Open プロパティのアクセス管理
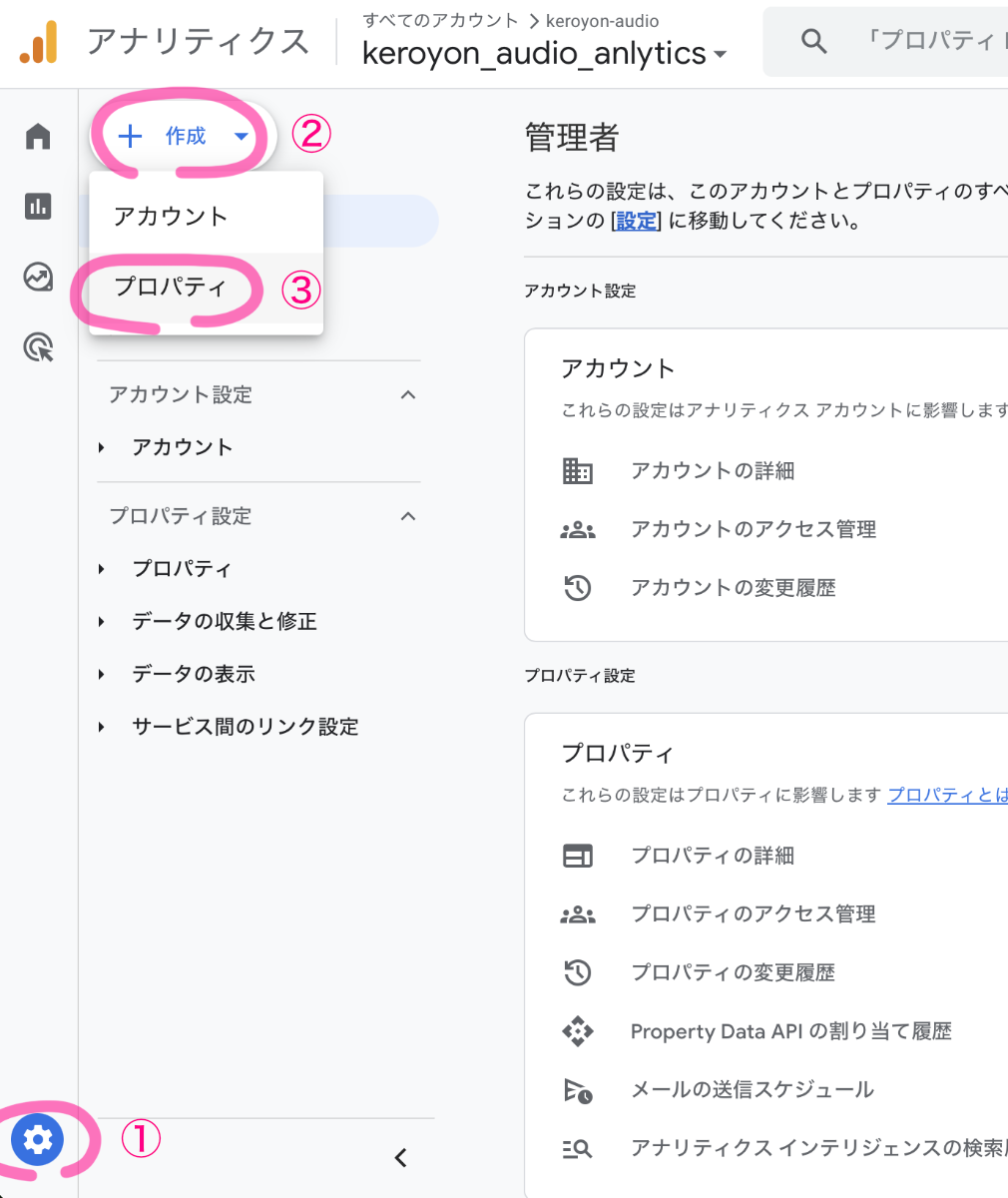 coord(753,914)
